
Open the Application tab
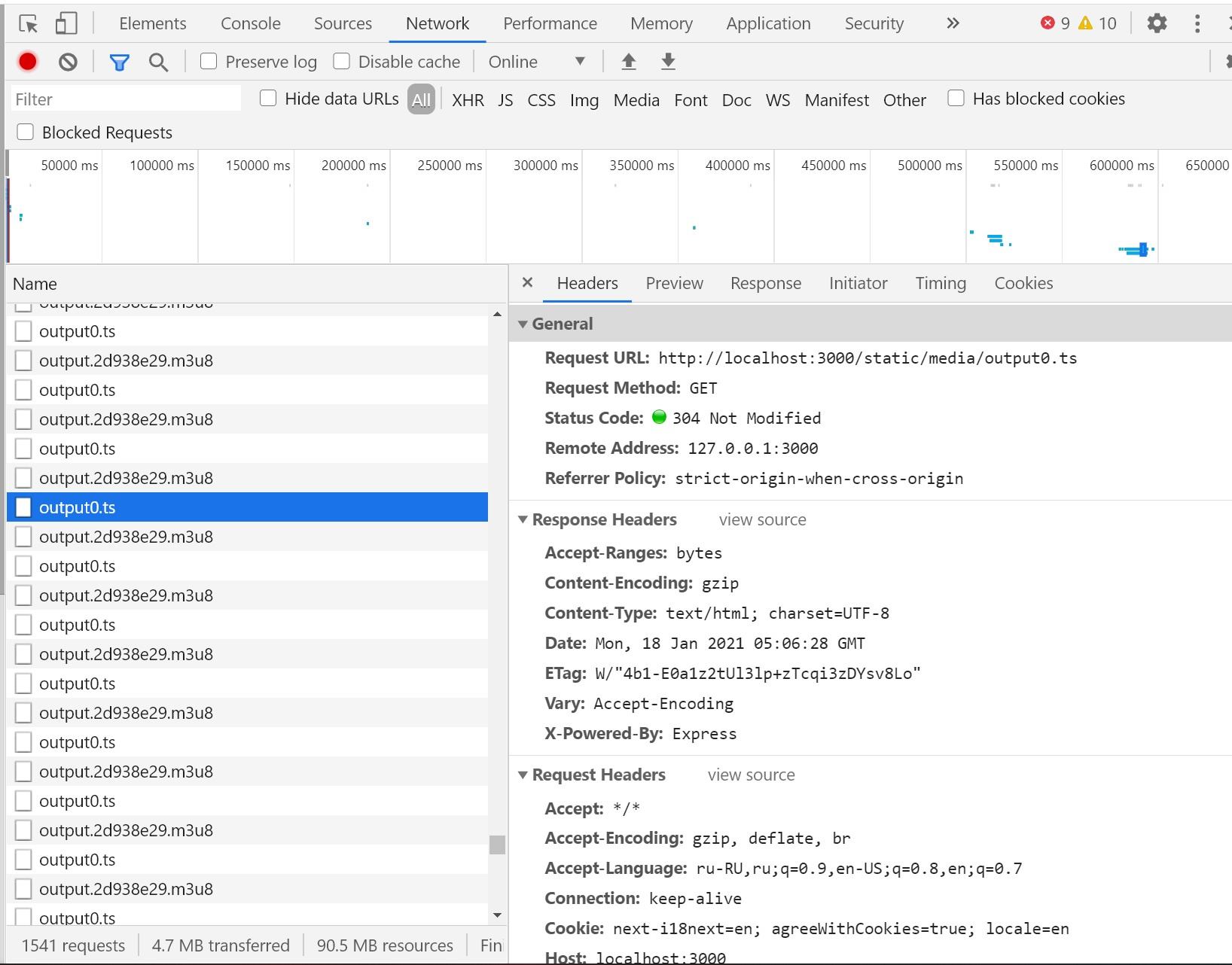pyautogui.click(x=768, y=23)
